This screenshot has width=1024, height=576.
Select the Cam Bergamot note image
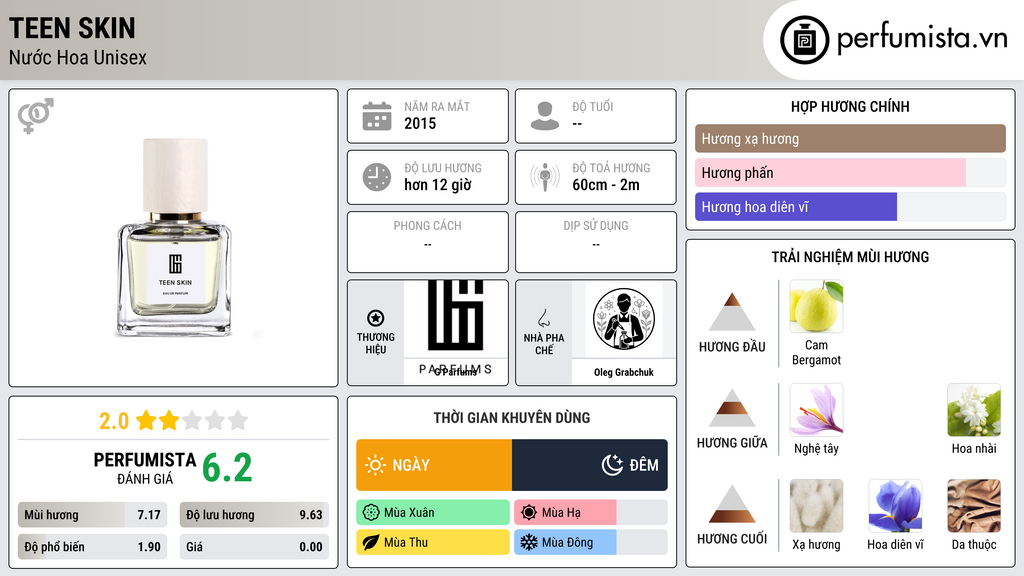(816, 306)
